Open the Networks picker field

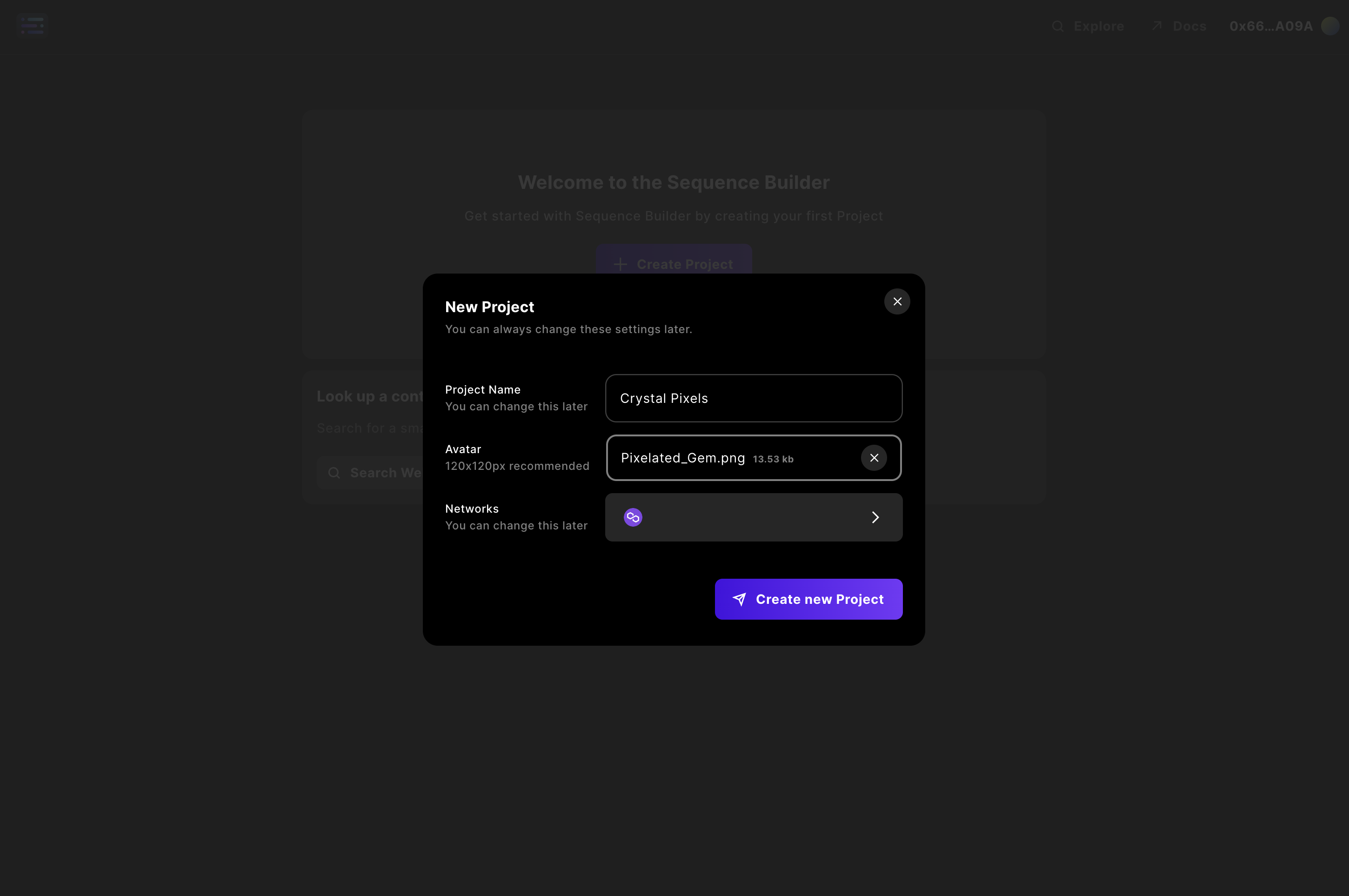753,516
